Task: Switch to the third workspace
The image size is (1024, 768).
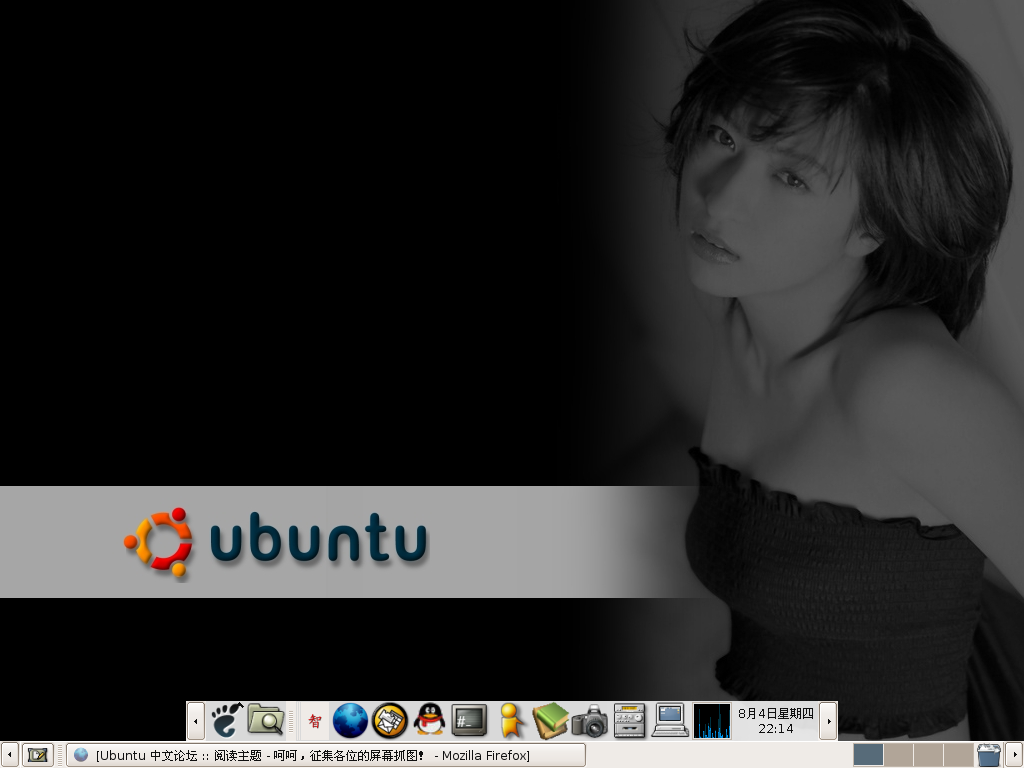Action: pyautogui.click(x=928, y=755)
